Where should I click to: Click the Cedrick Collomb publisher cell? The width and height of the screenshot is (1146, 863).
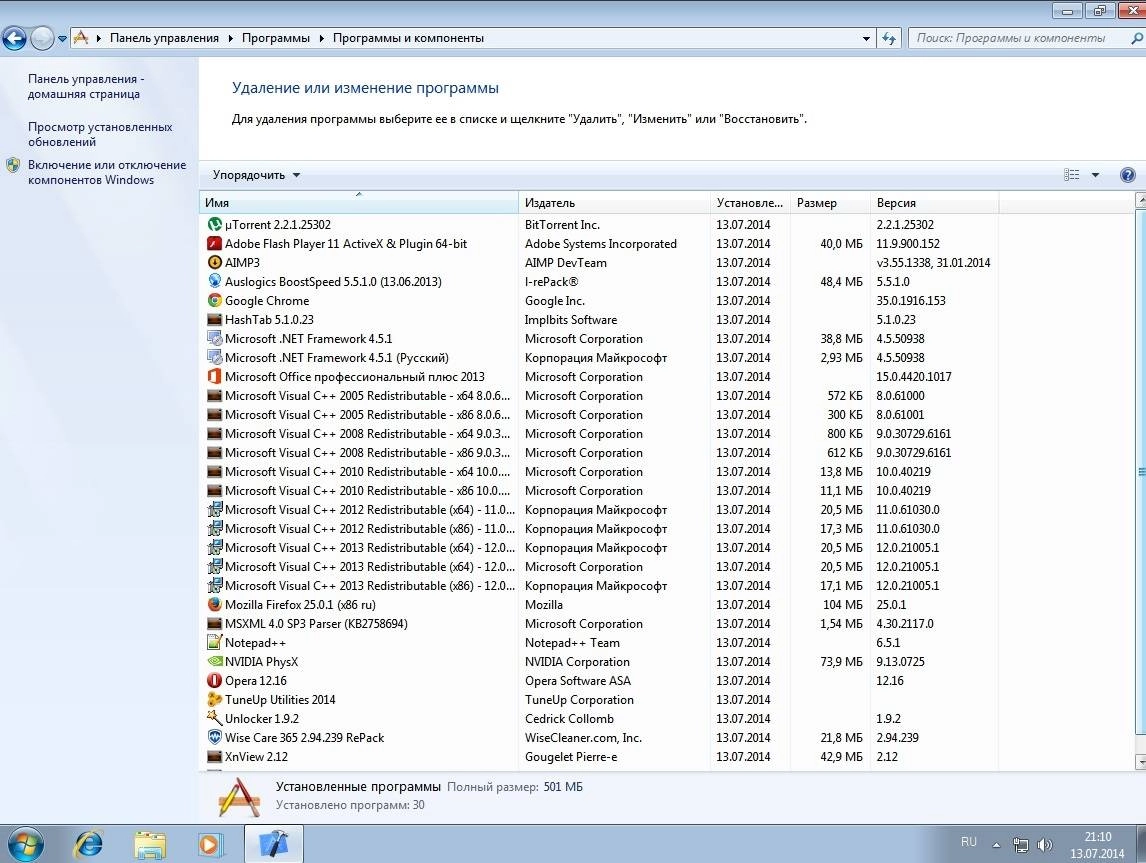pyautogui.click(x=569, y=718)
